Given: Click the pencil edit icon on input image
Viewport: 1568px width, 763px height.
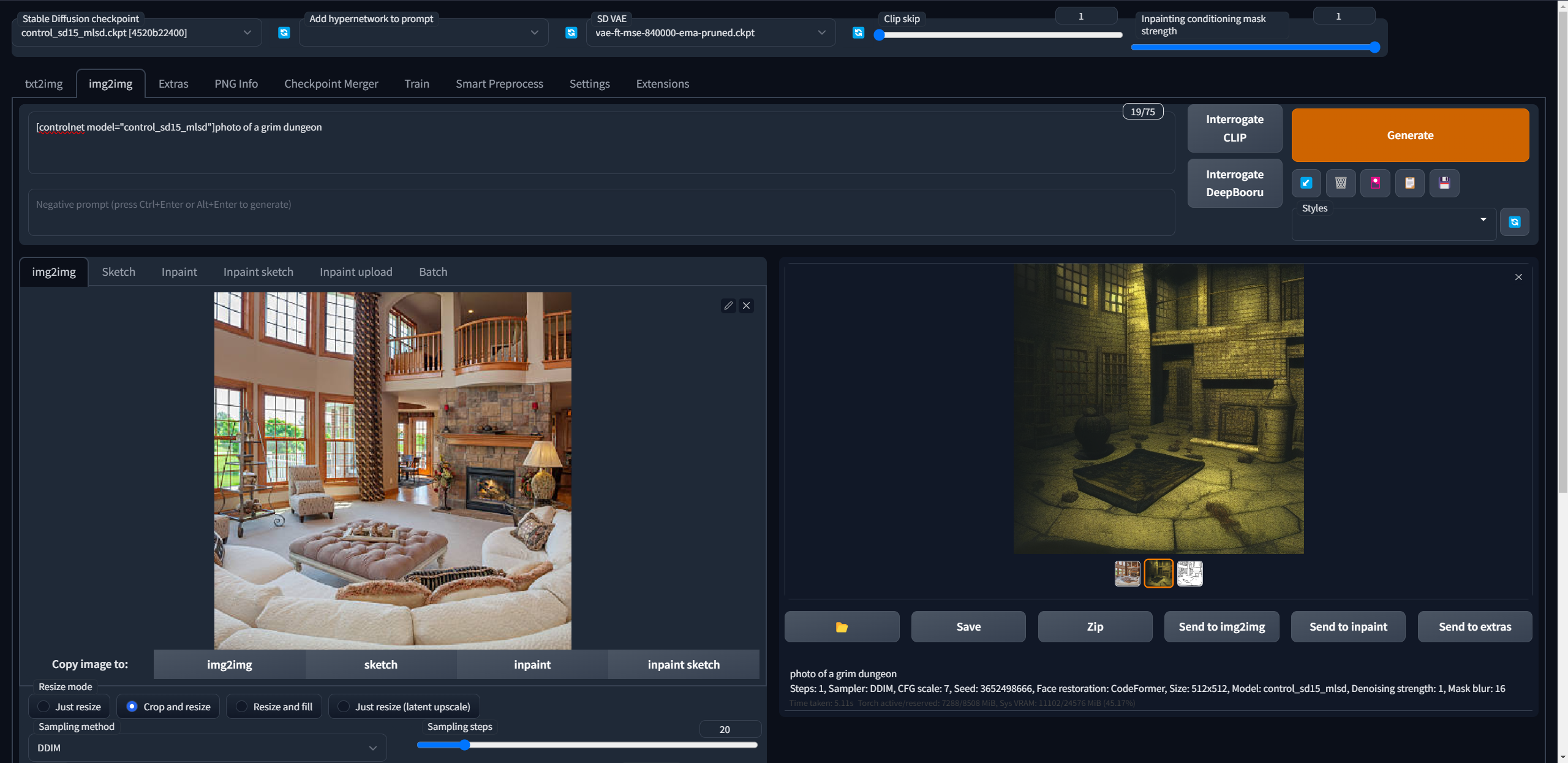Looking at the screenshot, I should (728, 305).
